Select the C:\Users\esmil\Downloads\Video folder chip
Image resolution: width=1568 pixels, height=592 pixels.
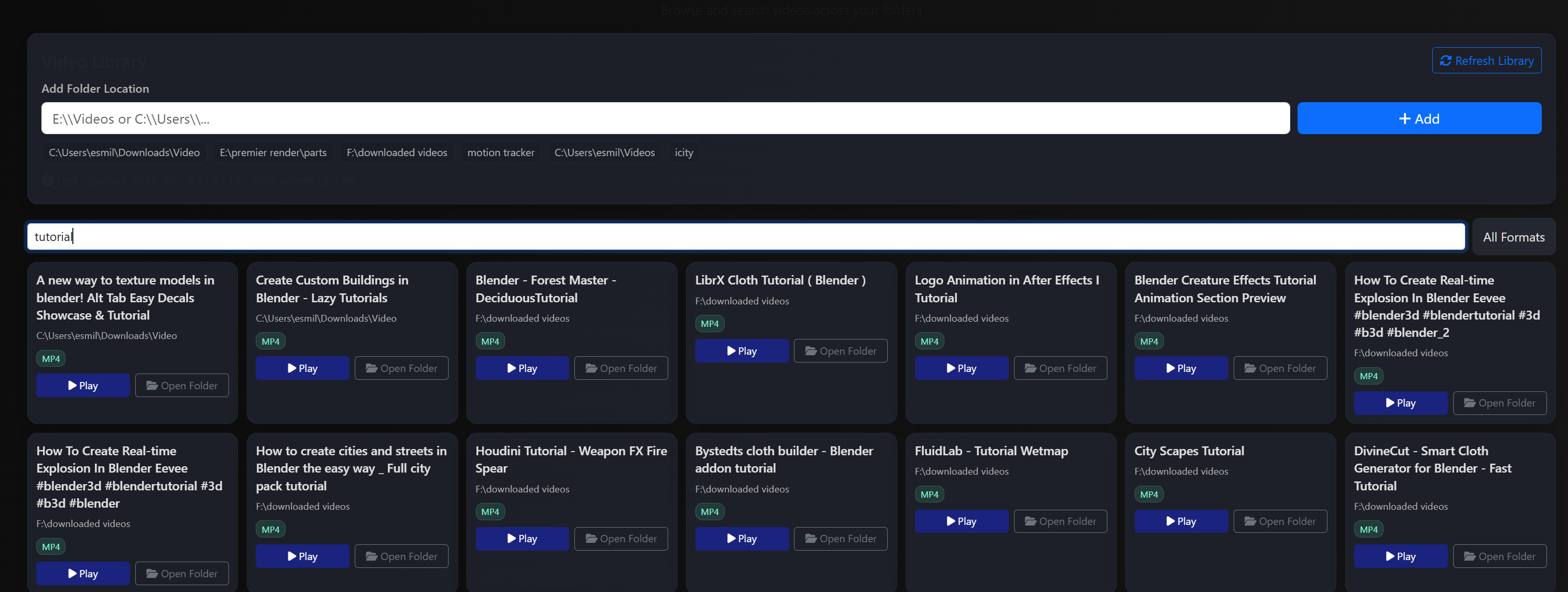click(124, 152)
